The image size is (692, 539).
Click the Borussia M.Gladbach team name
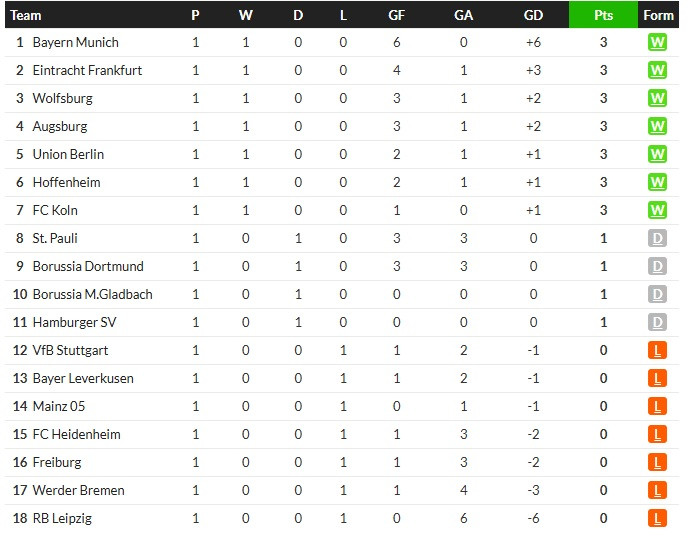[93, 294]
